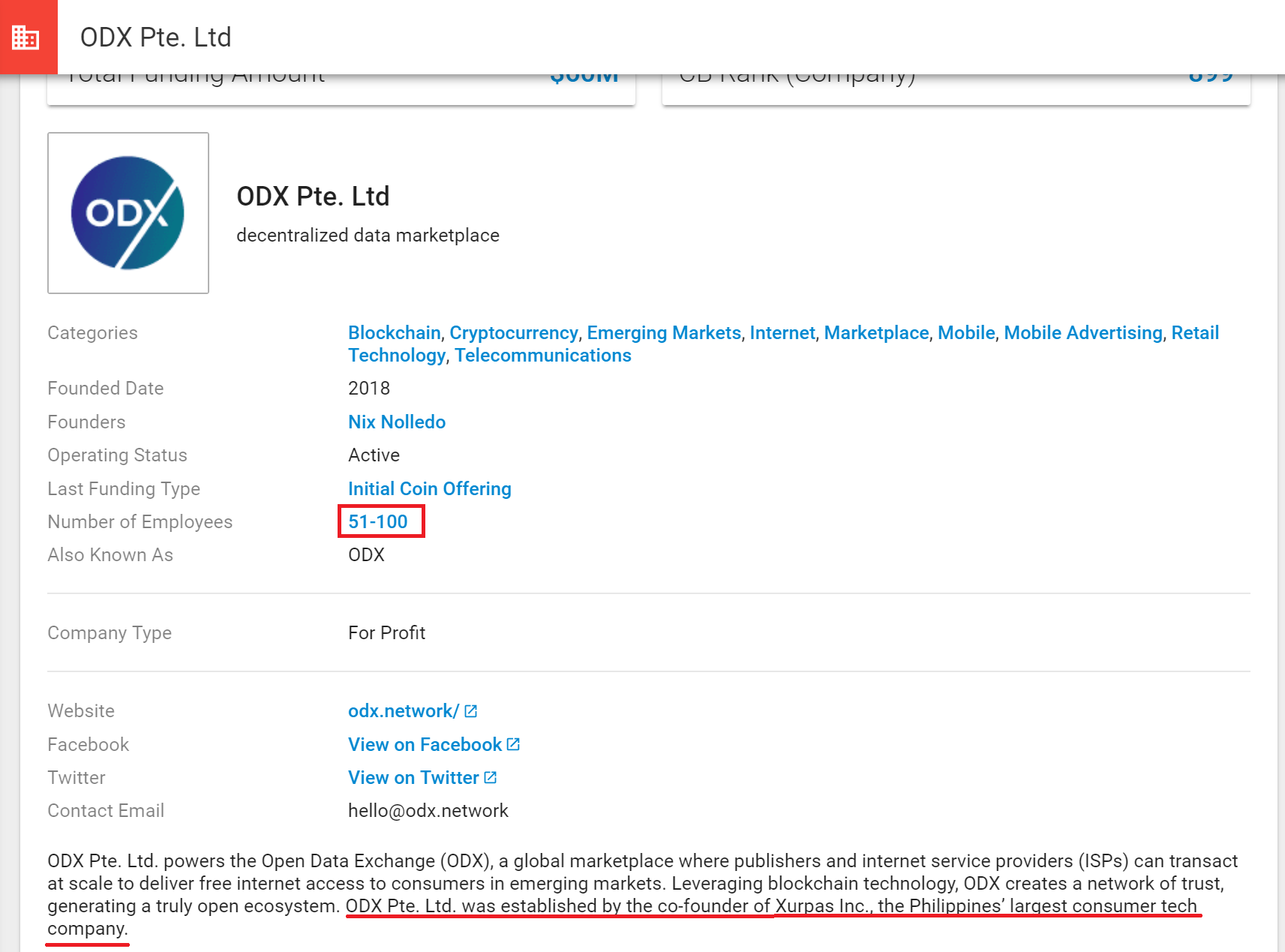Open the Emerging Markets category

664,333
